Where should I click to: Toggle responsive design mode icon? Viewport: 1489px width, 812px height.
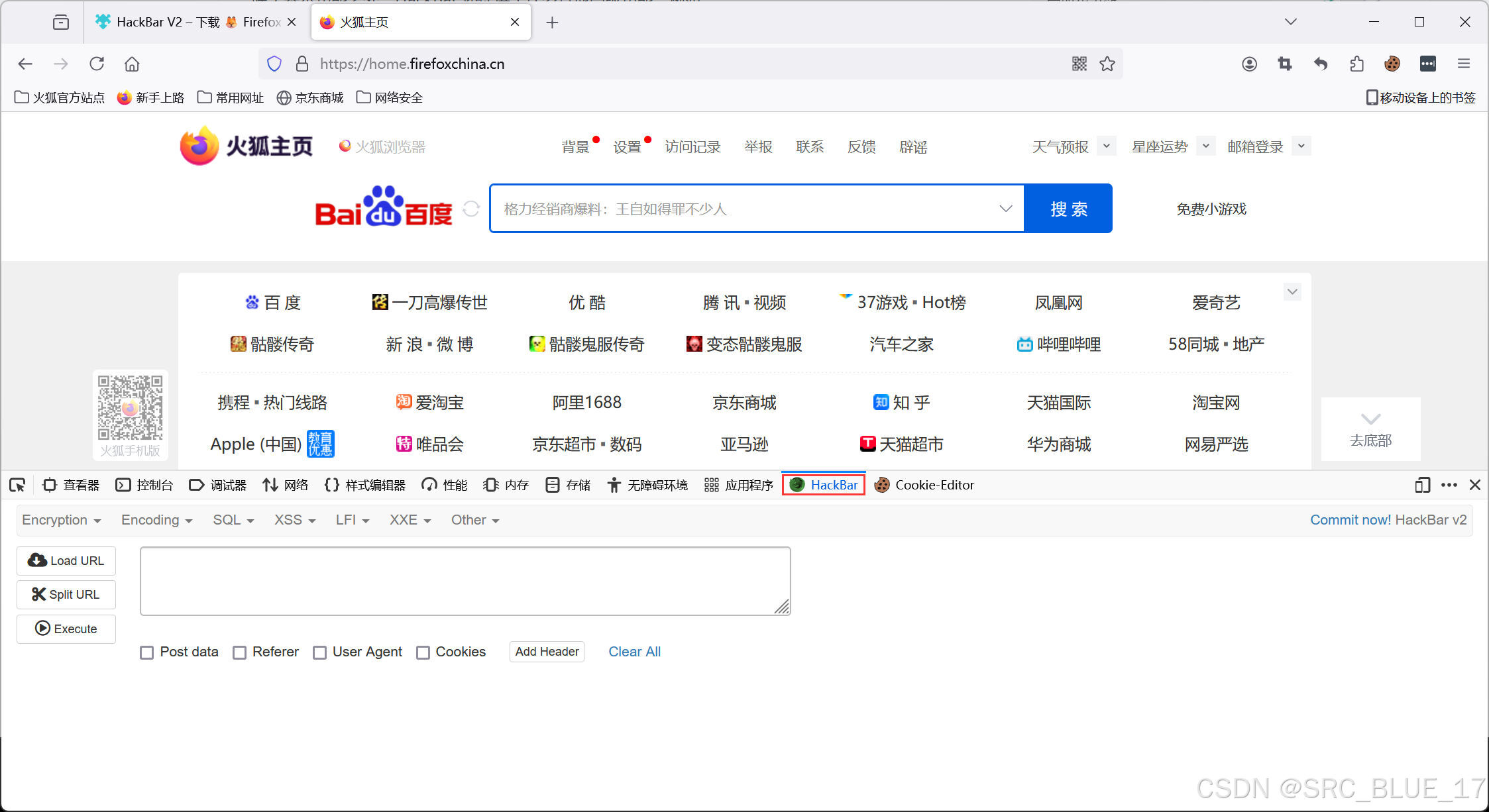pyautogui.click(x=1421, y=485)
